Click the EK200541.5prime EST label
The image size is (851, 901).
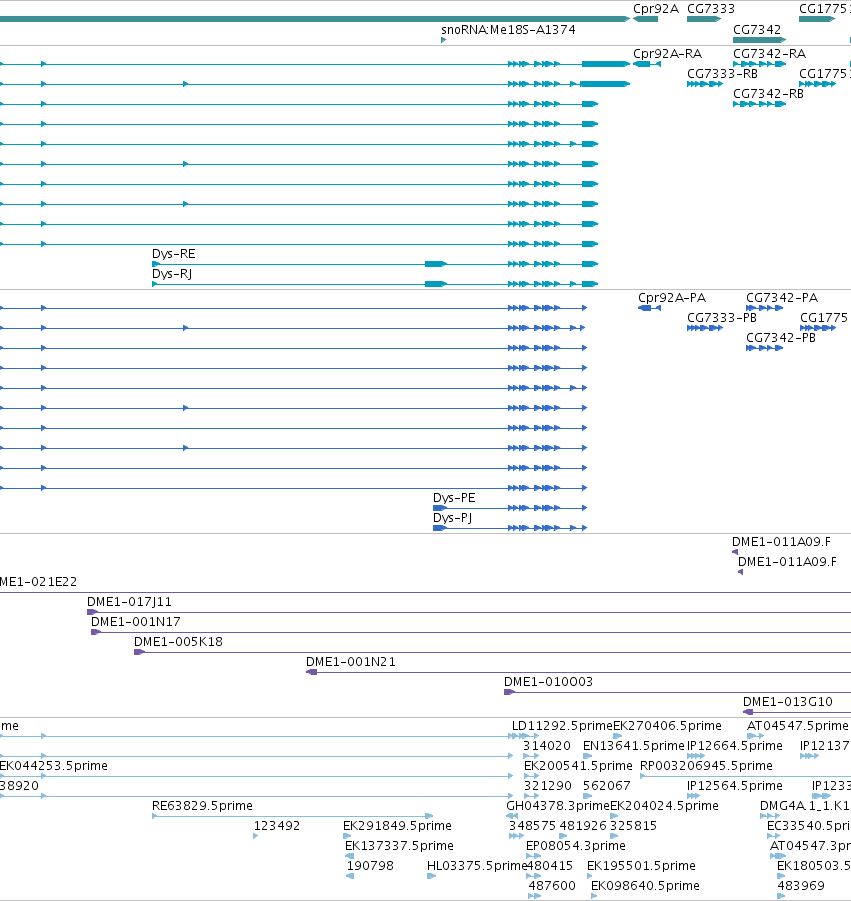click(x=578, y=767)
